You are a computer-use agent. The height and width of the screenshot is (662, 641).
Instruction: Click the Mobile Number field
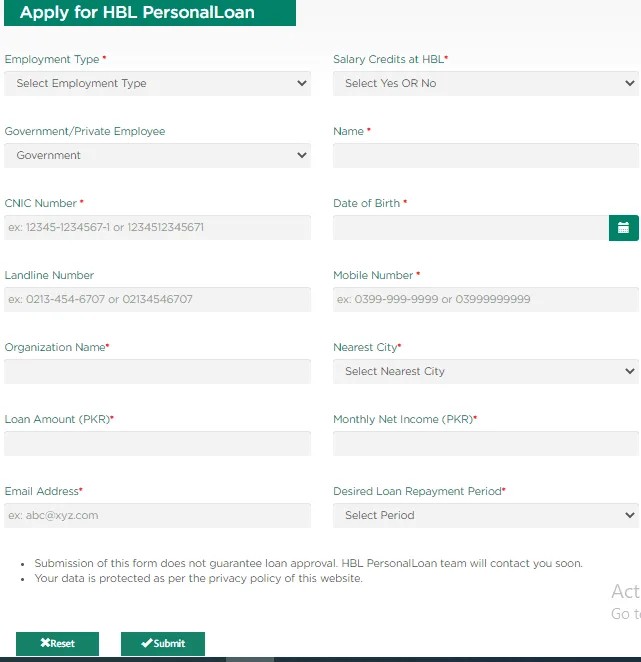pos(486,299)
